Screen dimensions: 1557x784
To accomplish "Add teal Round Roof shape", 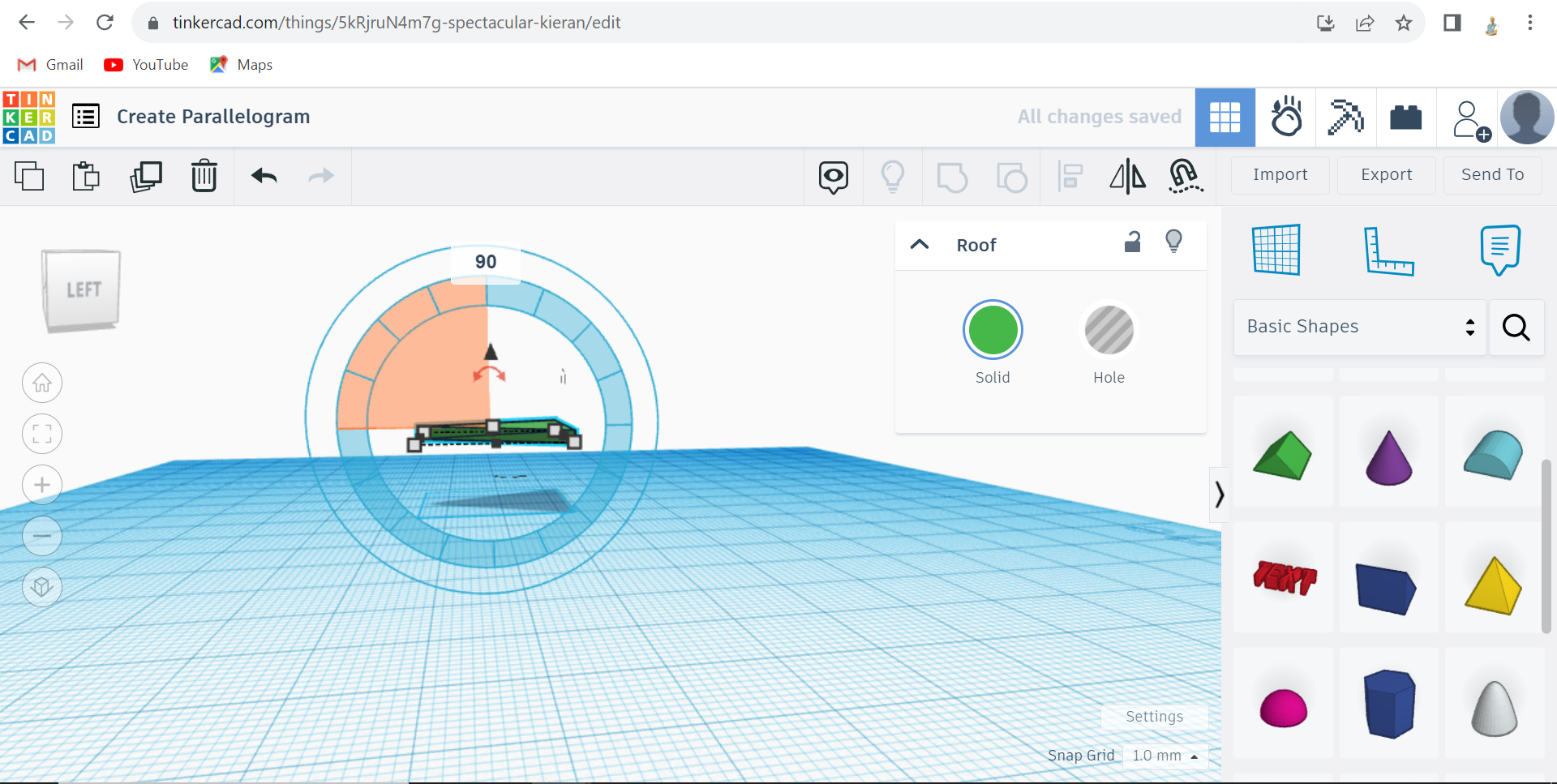I will 1494,454.
